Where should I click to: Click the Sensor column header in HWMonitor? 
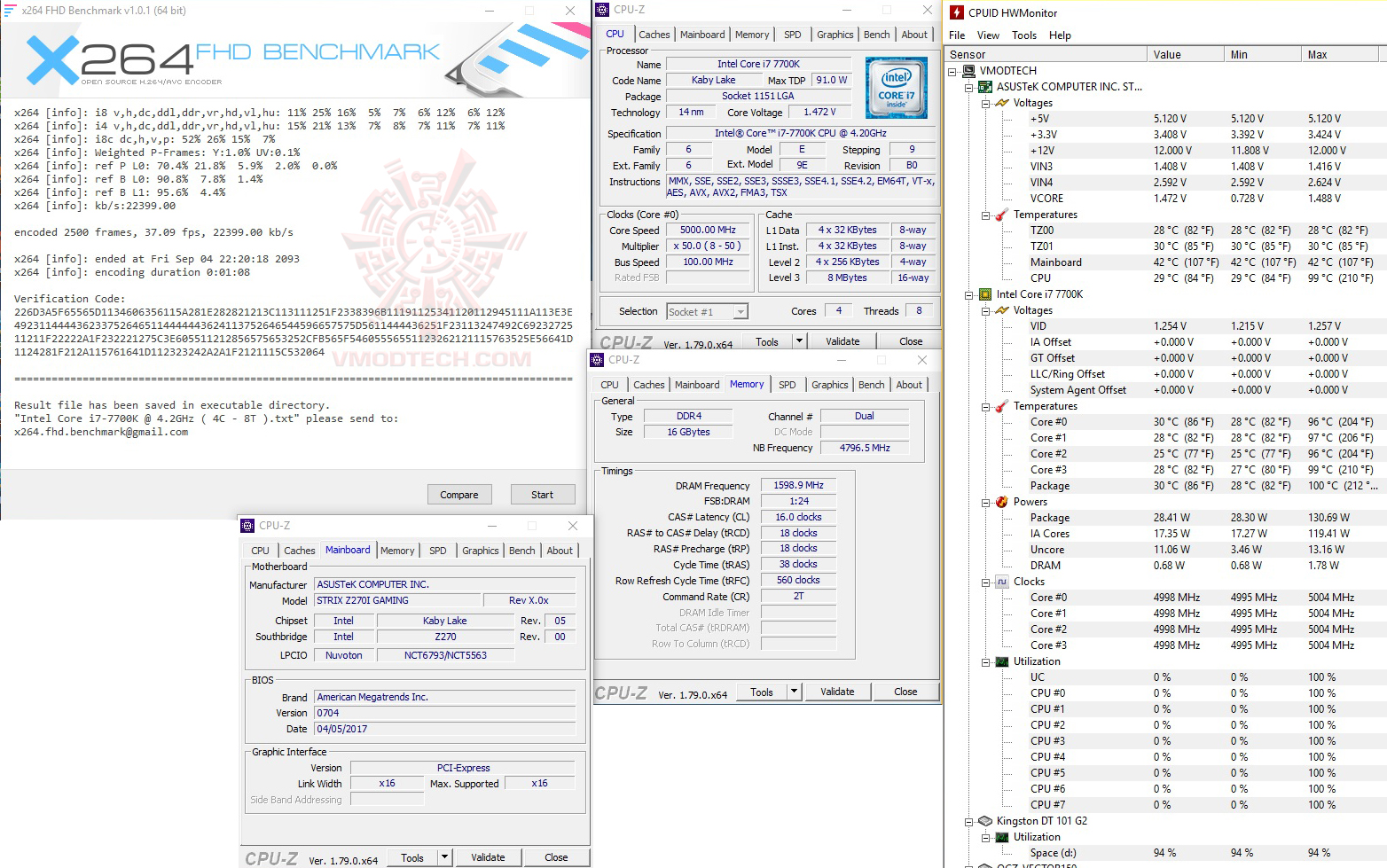point(1046,54)
